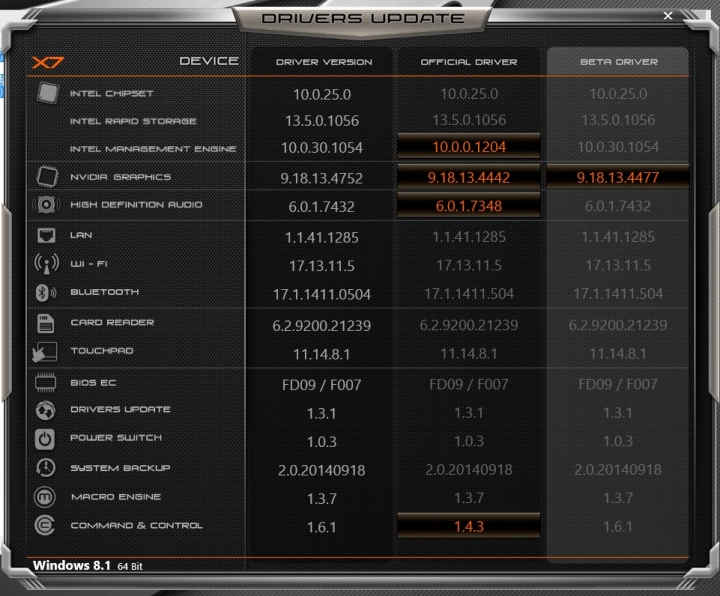The image size is (720, 596).
Task: Click the Bluetooth label
Action: pyautogui.click(x=104, y=292)
